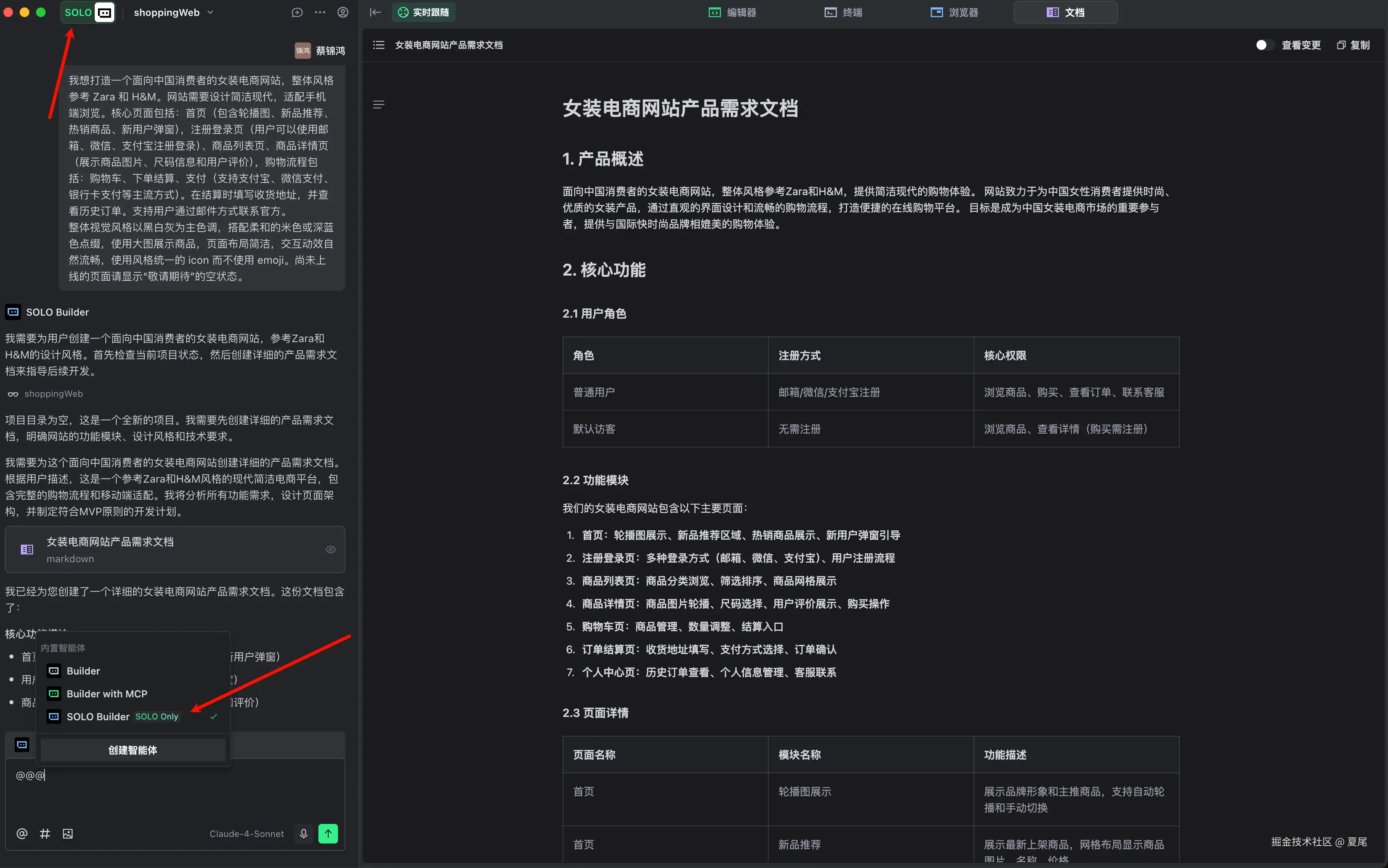Click the @ mention icon below input

(22, 834)
